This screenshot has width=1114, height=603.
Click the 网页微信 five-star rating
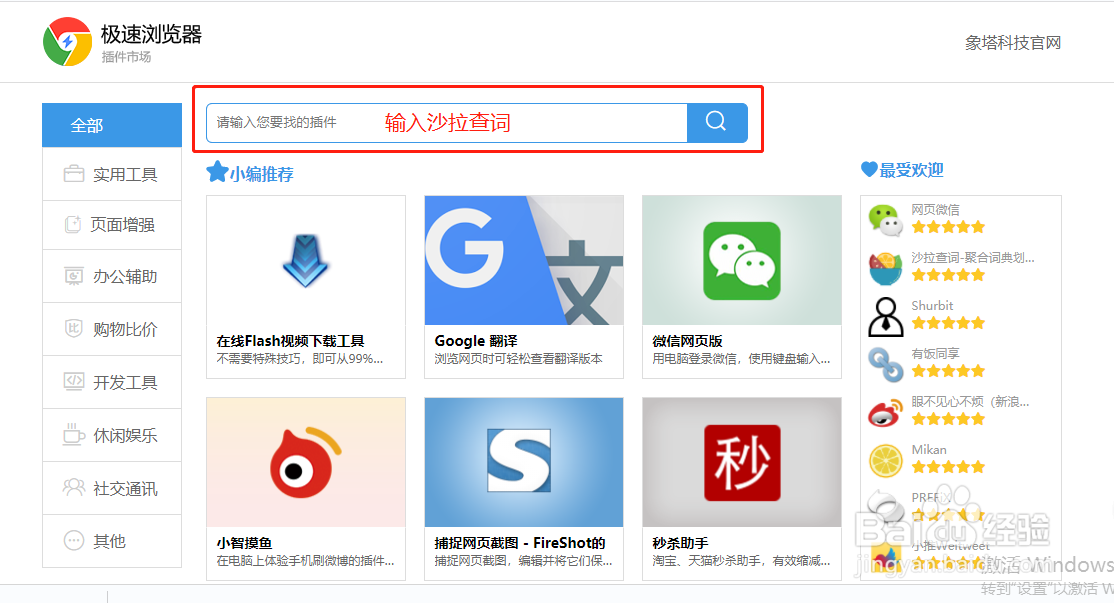948,227
